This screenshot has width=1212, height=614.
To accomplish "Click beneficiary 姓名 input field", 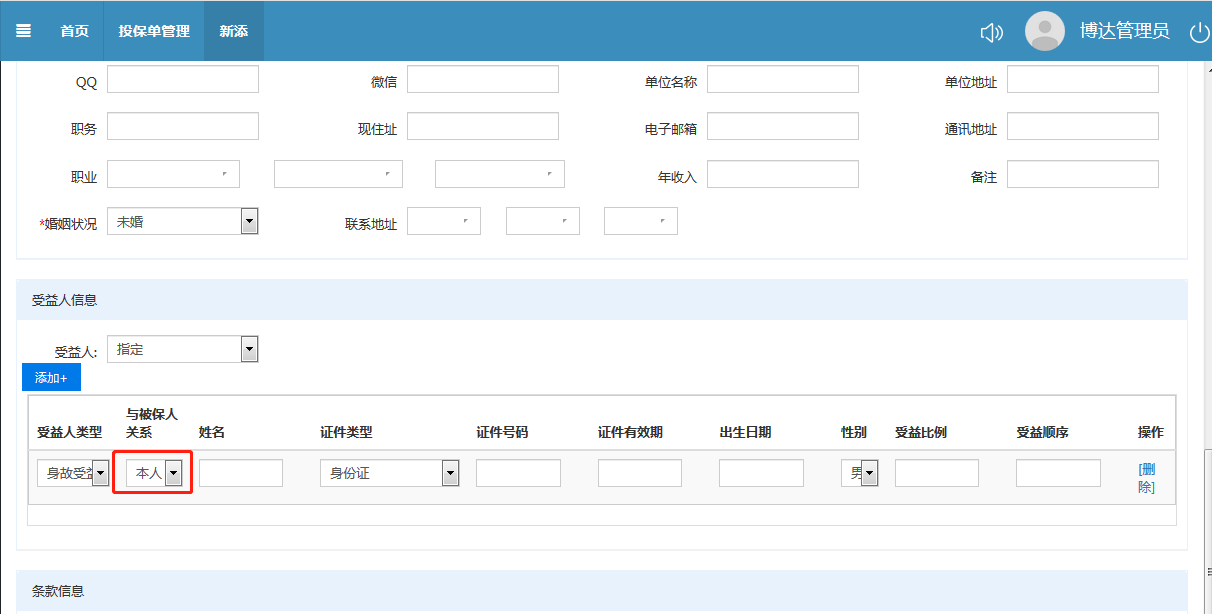I will 241,473.
